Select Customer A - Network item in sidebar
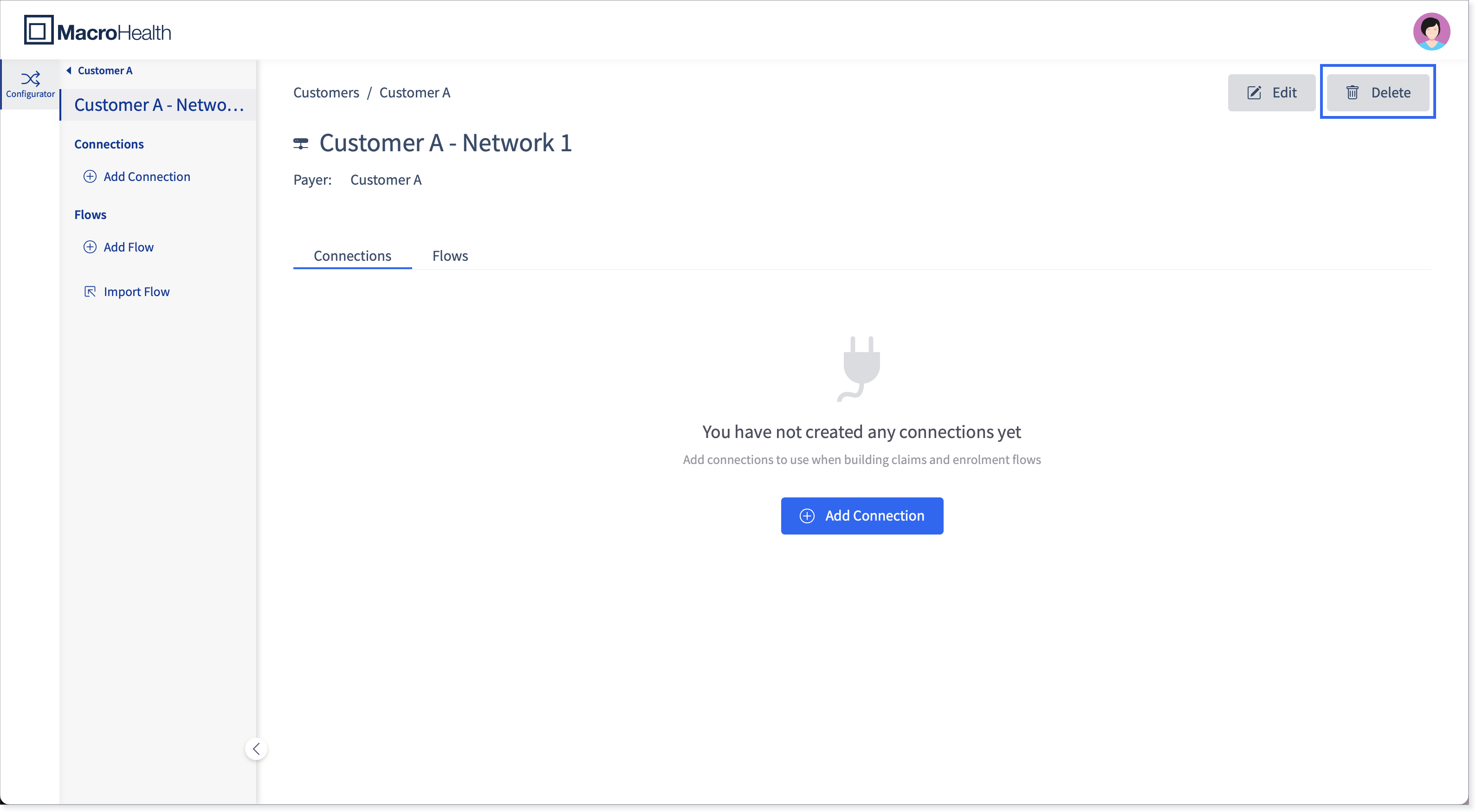The height and width of the screenshot is (812, 1476). point(158,104)
